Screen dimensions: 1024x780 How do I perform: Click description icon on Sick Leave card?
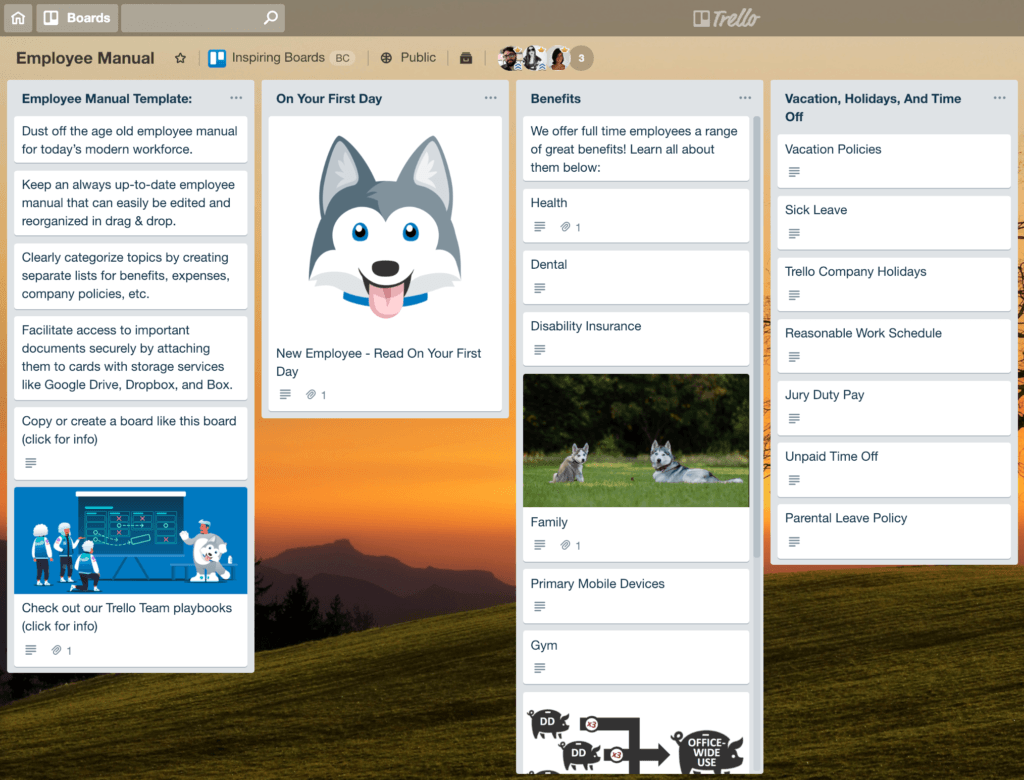click(x=794, y=233)
